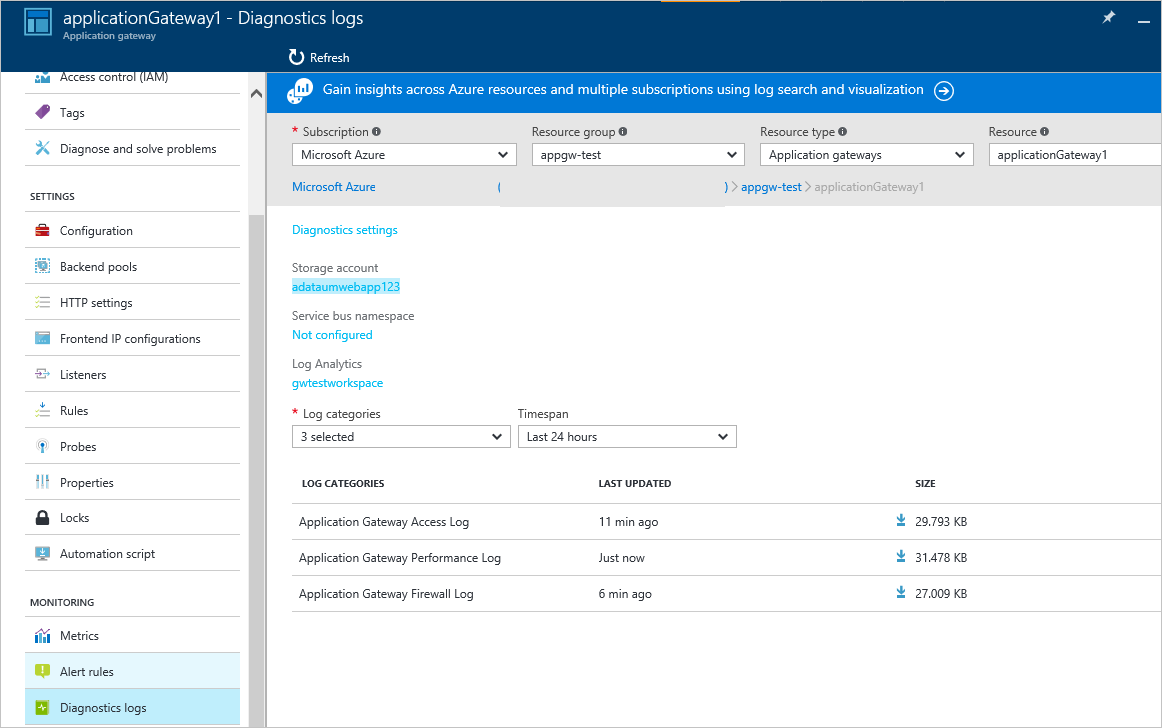Open the Diagnostics settings link
This screenshot has height=728, width=1162.
click(x=345, y=230)
